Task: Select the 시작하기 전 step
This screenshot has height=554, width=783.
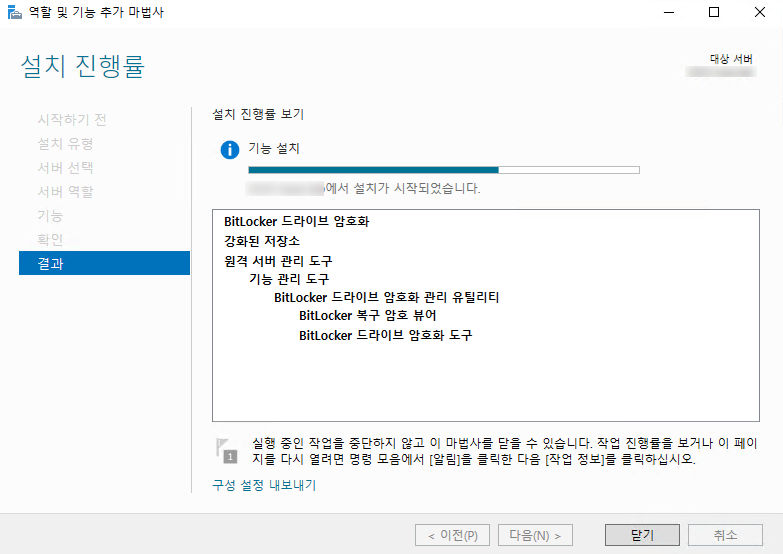Action: (x=72, y=119)
